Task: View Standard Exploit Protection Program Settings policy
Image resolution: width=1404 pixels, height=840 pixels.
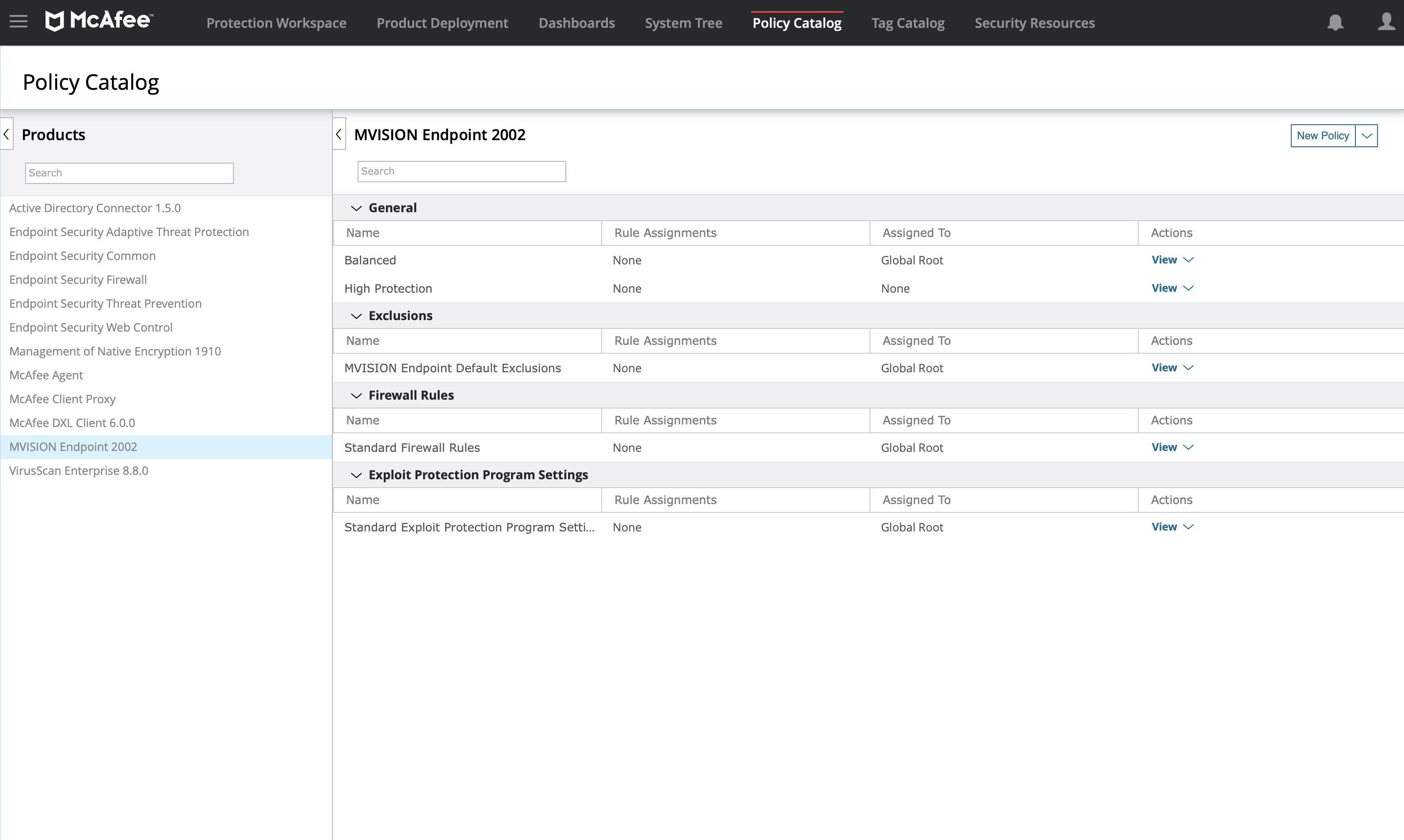Action: tap(1164, 527)
